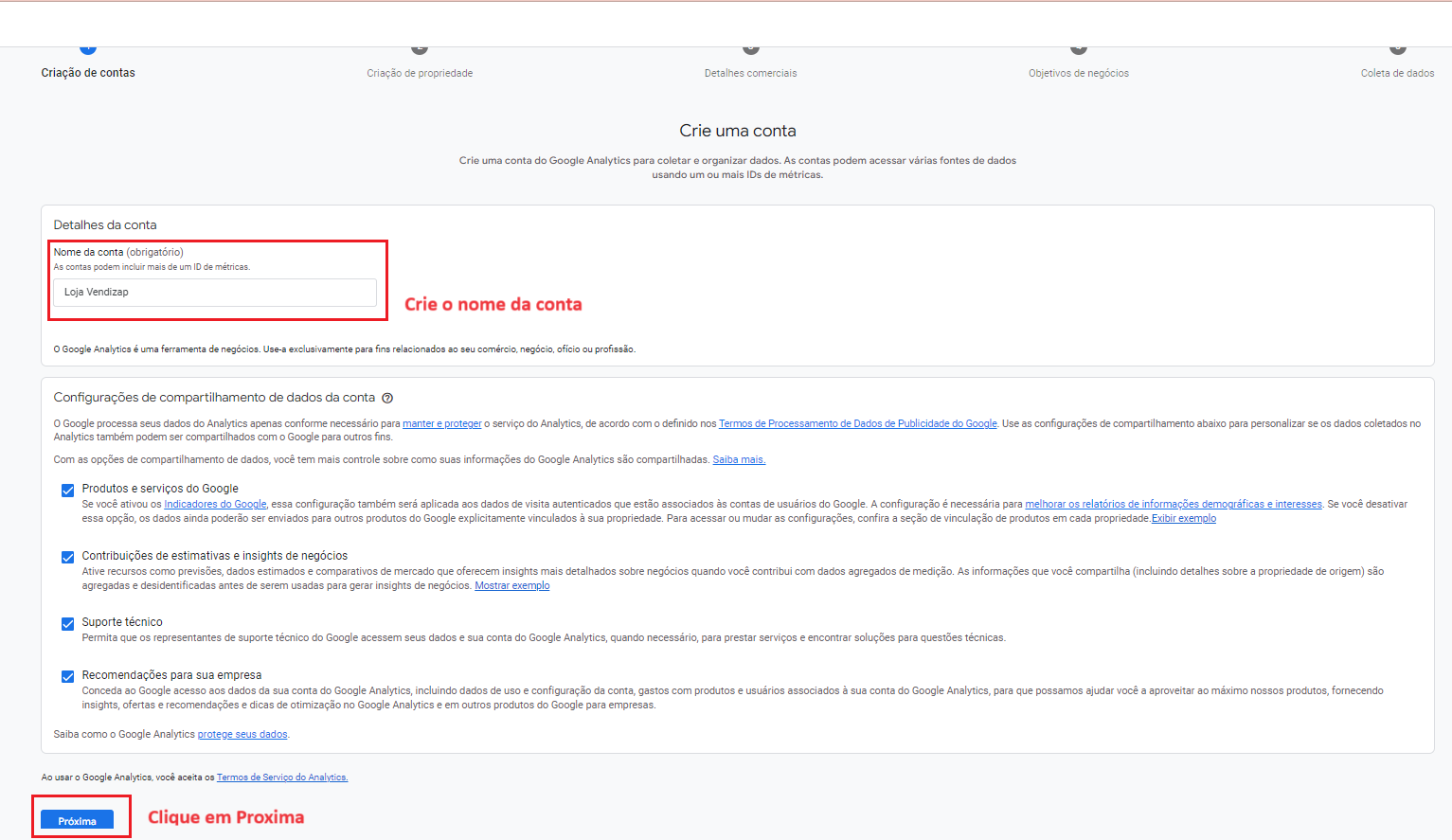
Task: Open the protege seus dados link
Action: [x=242, y=735]
